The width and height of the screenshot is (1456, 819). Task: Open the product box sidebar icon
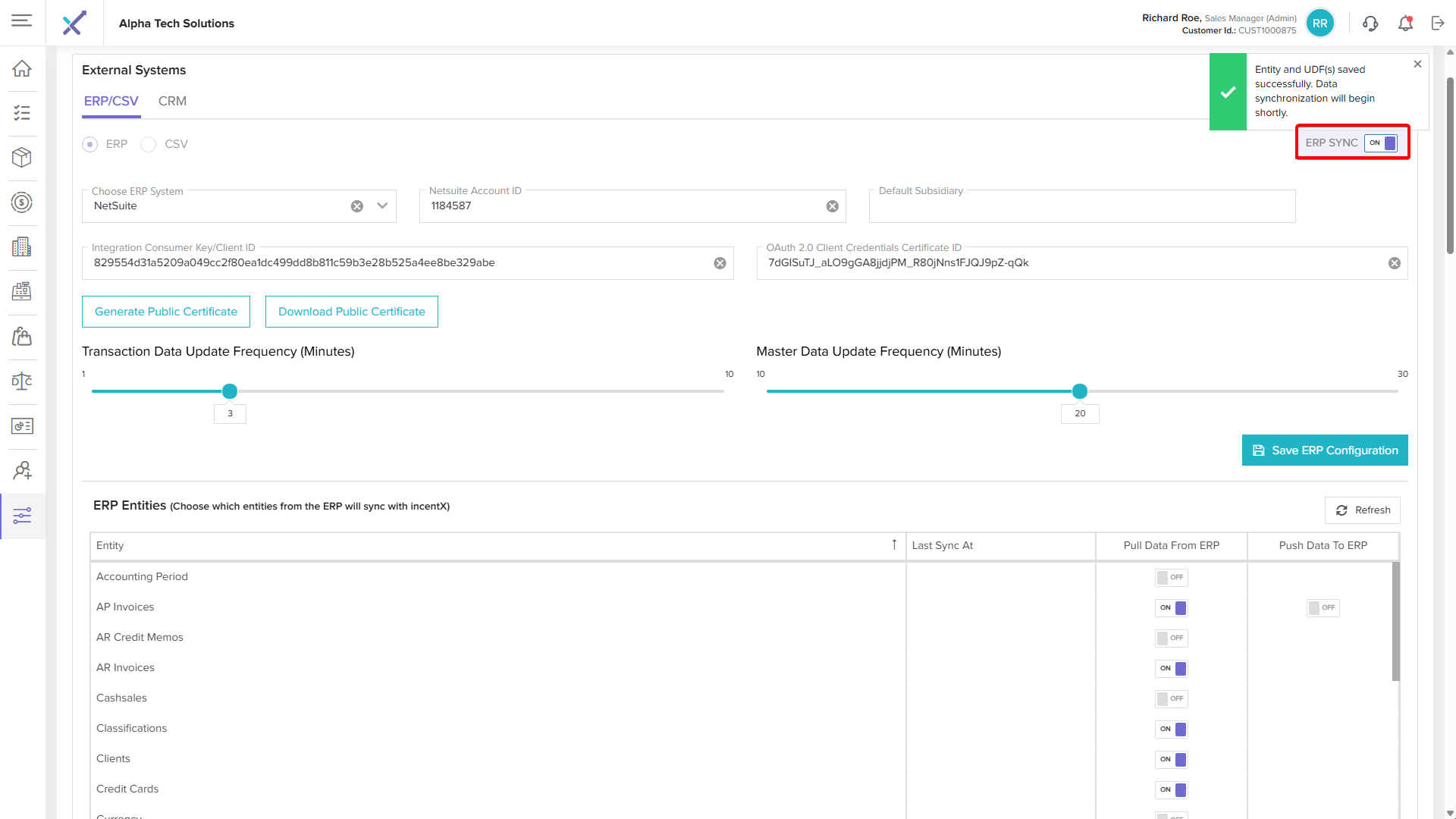[x=22, y=157]
